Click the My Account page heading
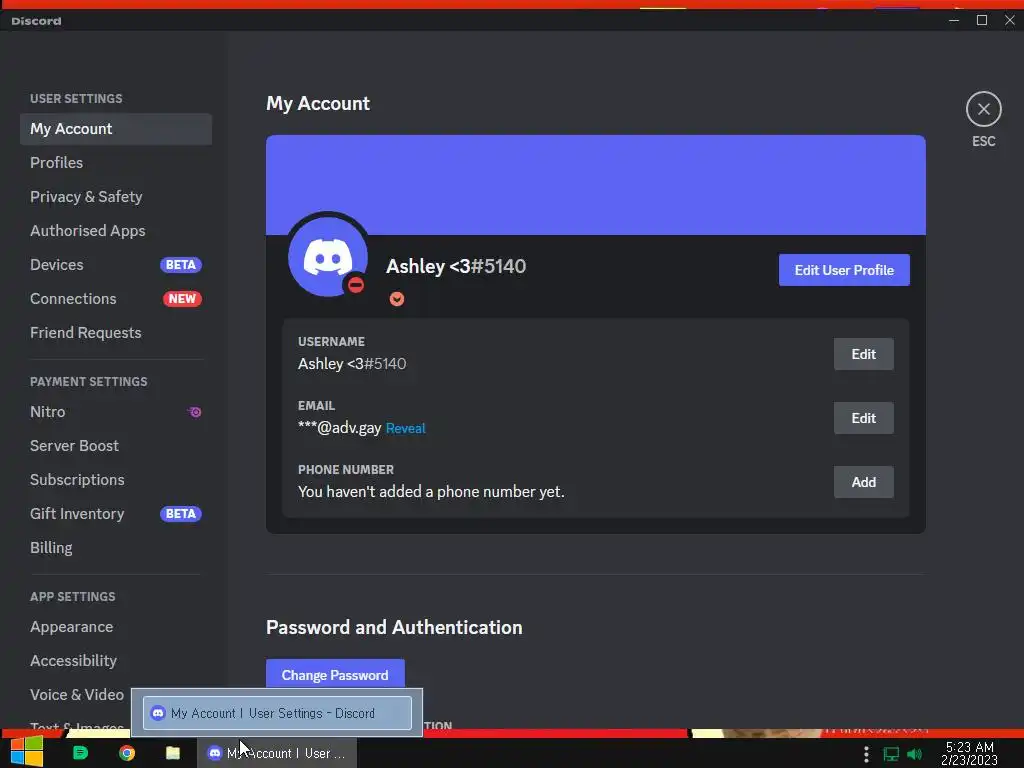Image resolution: width=1024 pixels, height=768 pixels. pos(318,104)
